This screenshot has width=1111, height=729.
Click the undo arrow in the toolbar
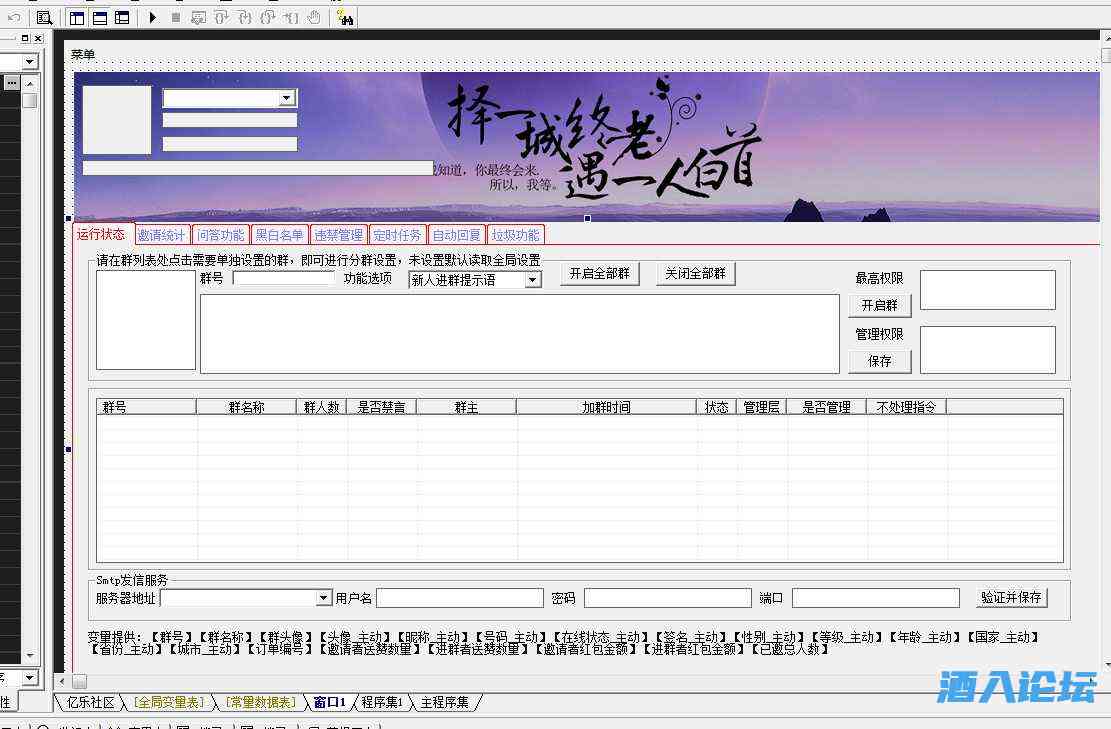click(14, 17)
